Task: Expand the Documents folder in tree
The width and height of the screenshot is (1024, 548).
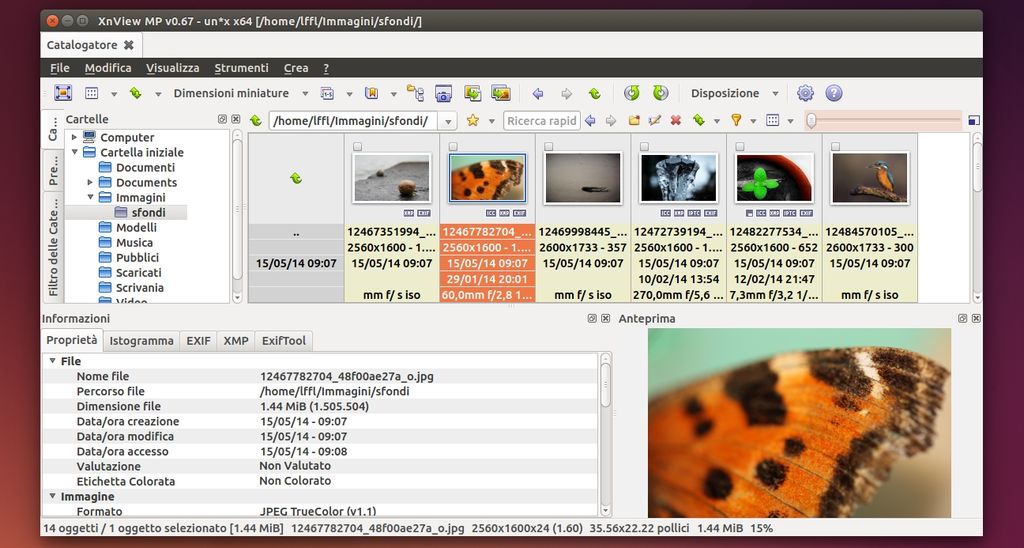Action: coord(91,182)
